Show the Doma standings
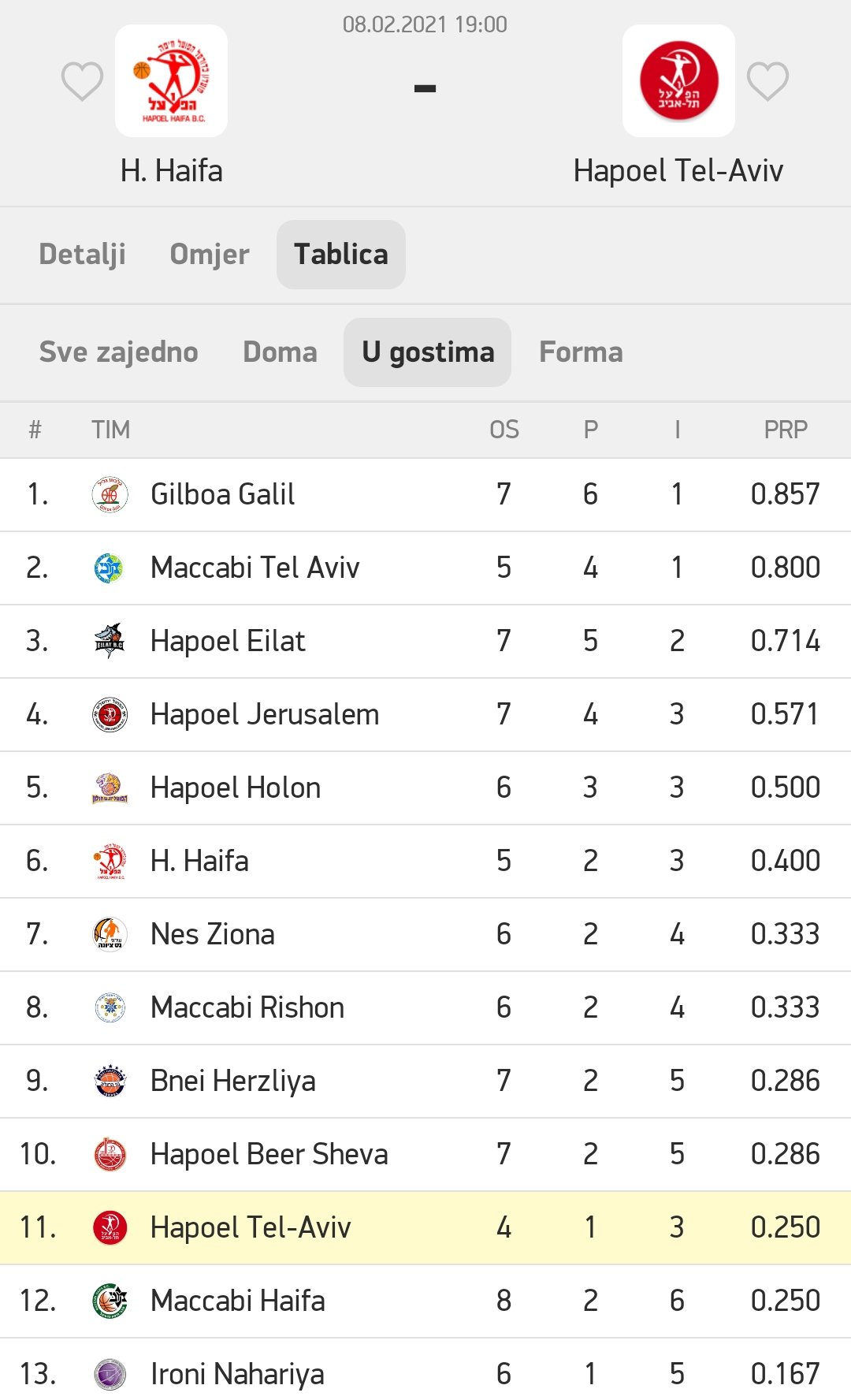 tap(280, 352)
